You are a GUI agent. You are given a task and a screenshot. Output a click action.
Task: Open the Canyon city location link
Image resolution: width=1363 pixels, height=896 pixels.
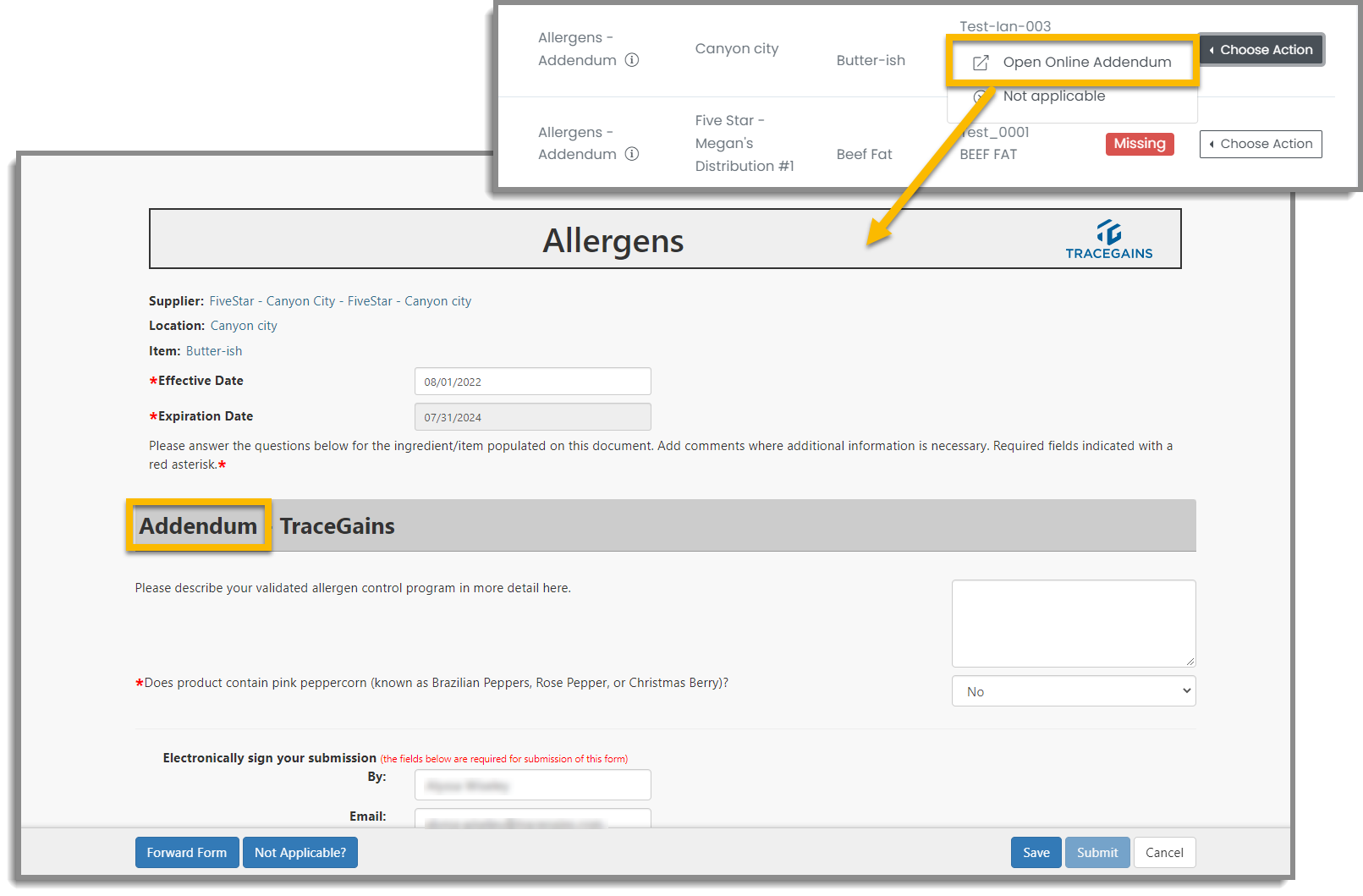point(244,326)
